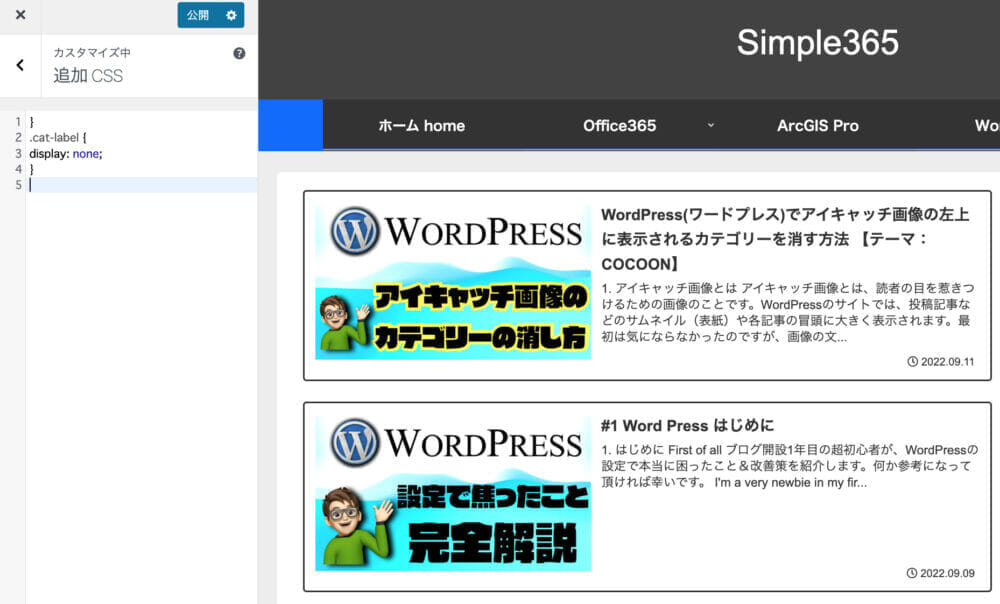The width and height of the screenshot is (1000, 604).
Task: Click the カスタマイズ中 label
Action: [x=92, y=53]
